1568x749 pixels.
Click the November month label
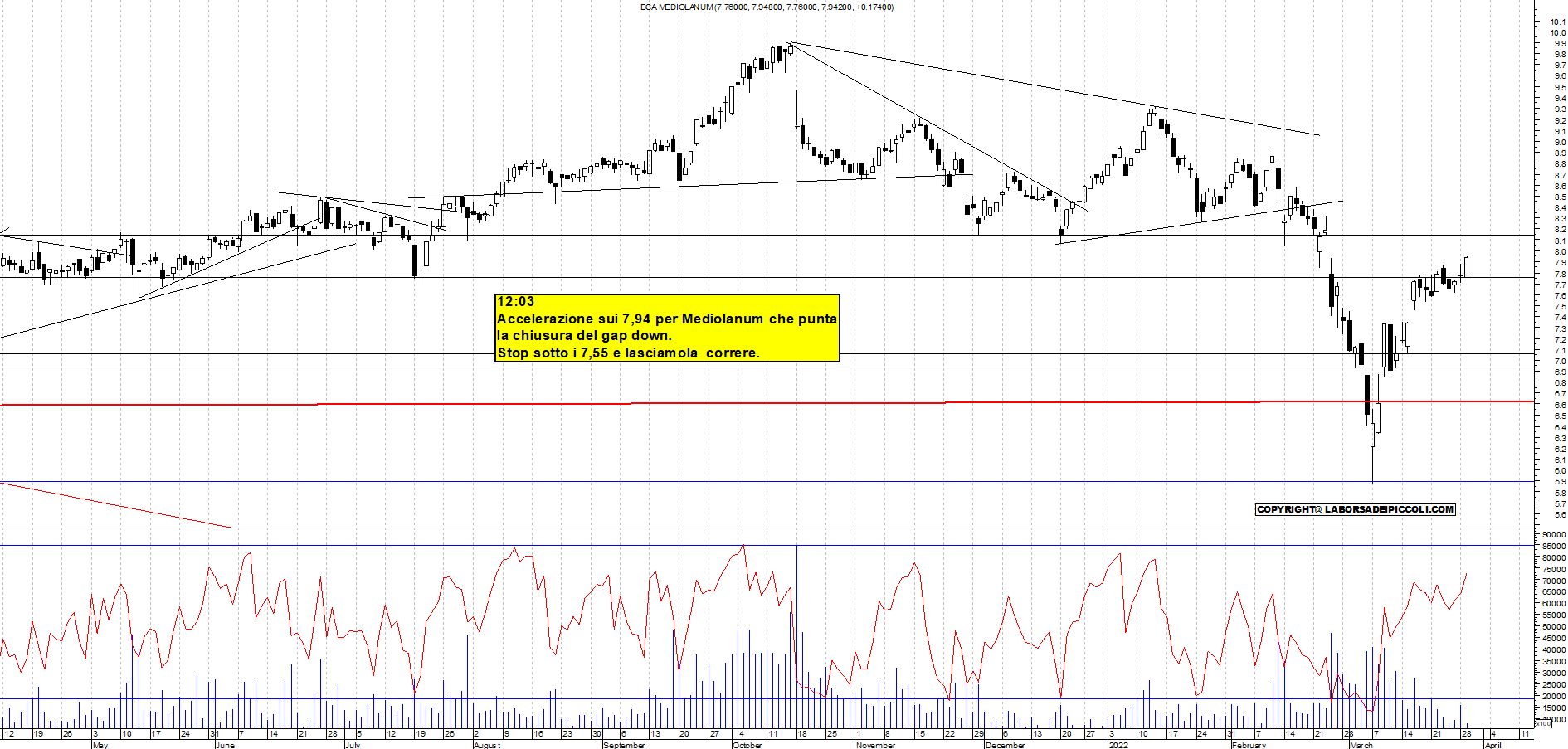pos(875,745)
